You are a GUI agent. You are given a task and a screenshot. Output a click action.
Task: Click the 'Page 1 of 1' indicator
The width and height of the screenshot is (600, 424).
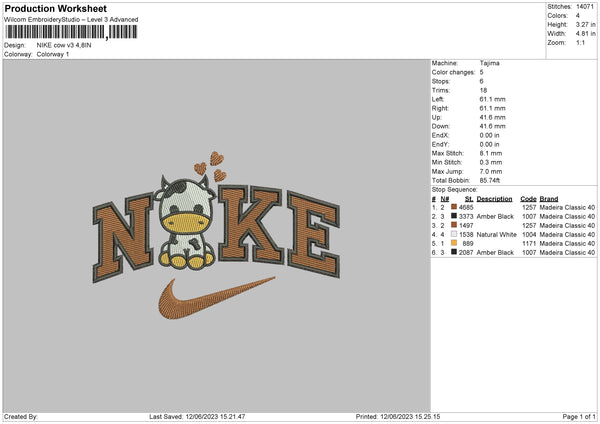579,417
